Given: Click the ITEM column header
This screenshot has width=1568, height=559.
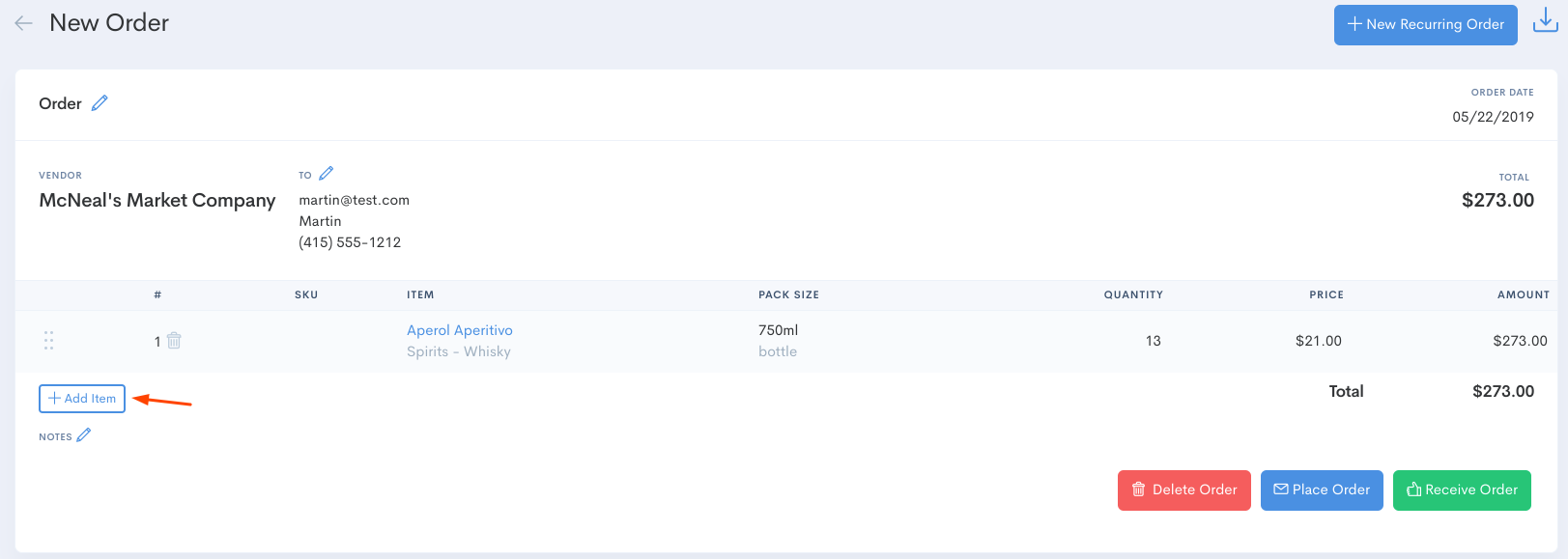Looking at the screenshot, I should coord(420,294).
